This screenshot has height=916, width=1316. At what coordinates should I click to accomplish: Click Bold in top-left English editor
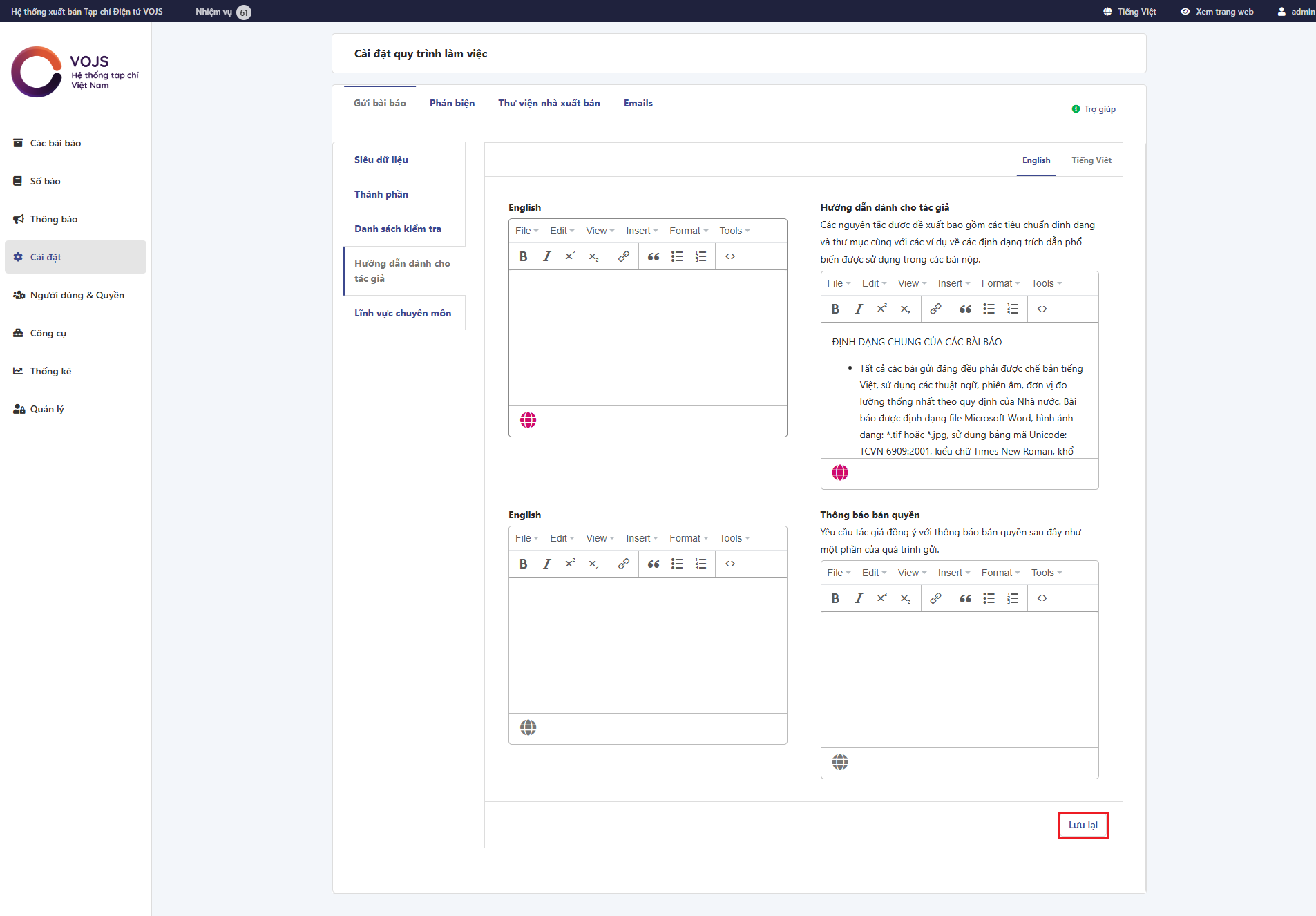click(x=523, y=256)
